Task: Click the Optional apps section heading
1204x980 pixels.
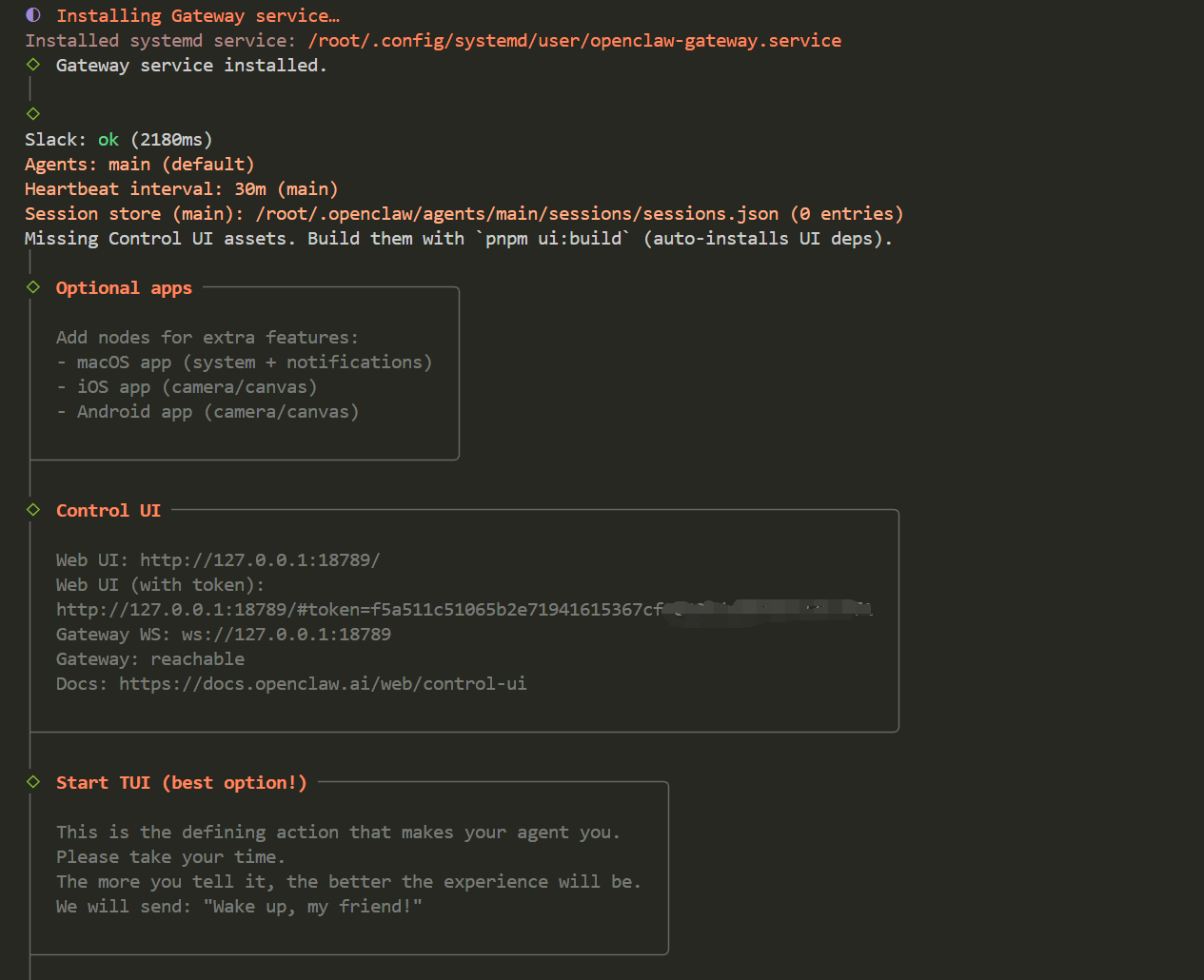Action: (124, 288)
